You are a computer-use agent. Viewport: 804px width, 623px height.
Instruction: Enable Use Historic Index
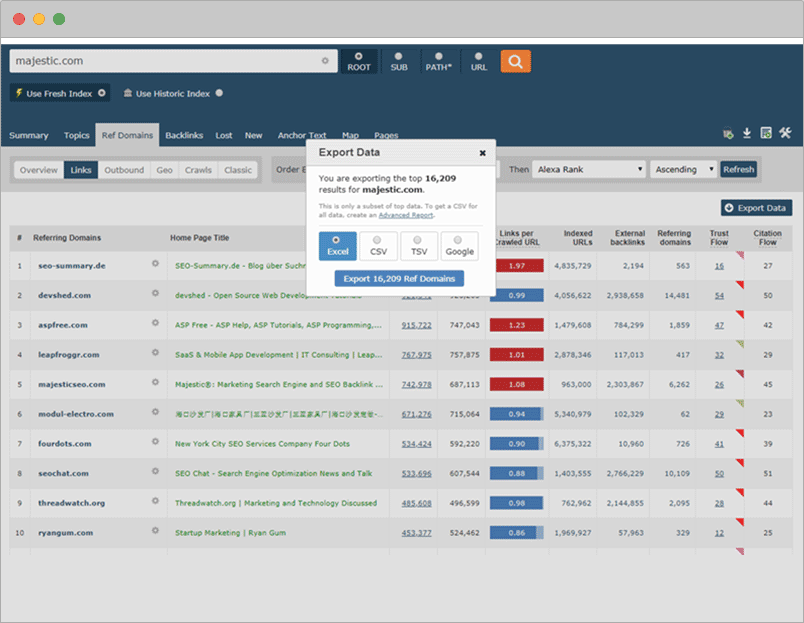coord(173,93)
